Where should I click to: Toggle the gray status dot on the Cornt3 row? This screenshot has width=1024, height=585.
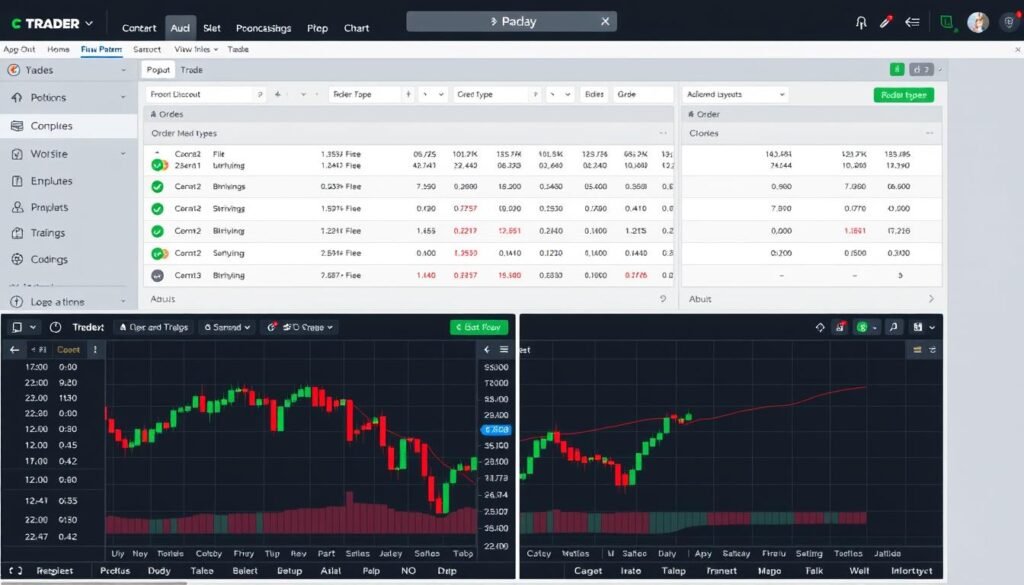tap(157, 276)
